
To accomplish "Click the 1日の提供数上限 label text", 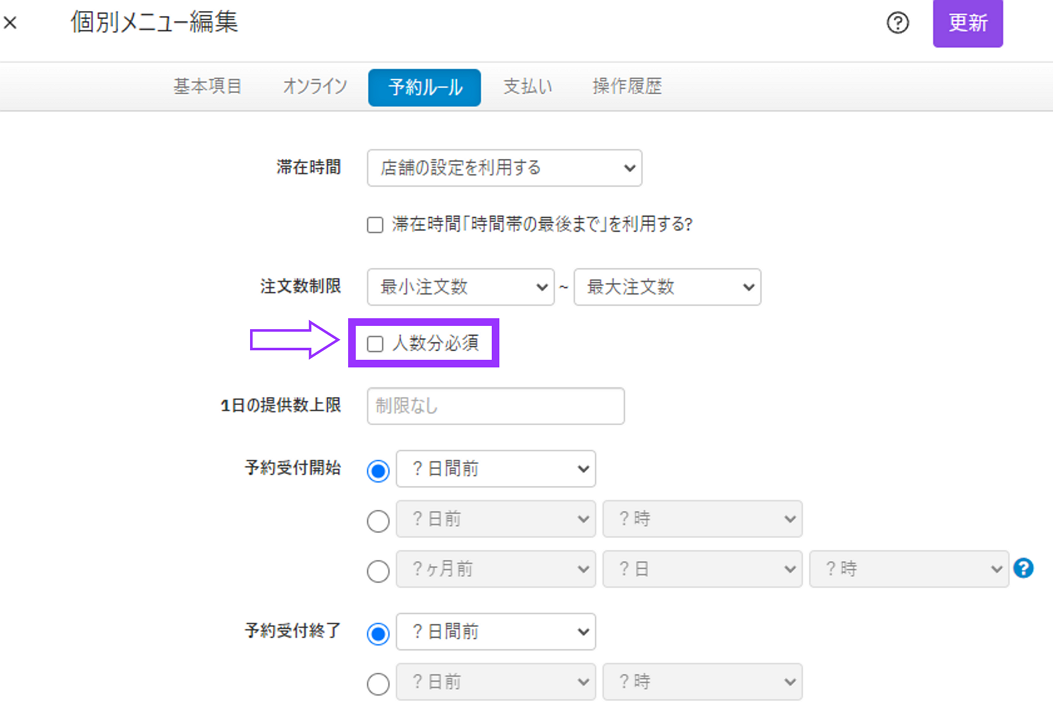I will tap(281, 406).
